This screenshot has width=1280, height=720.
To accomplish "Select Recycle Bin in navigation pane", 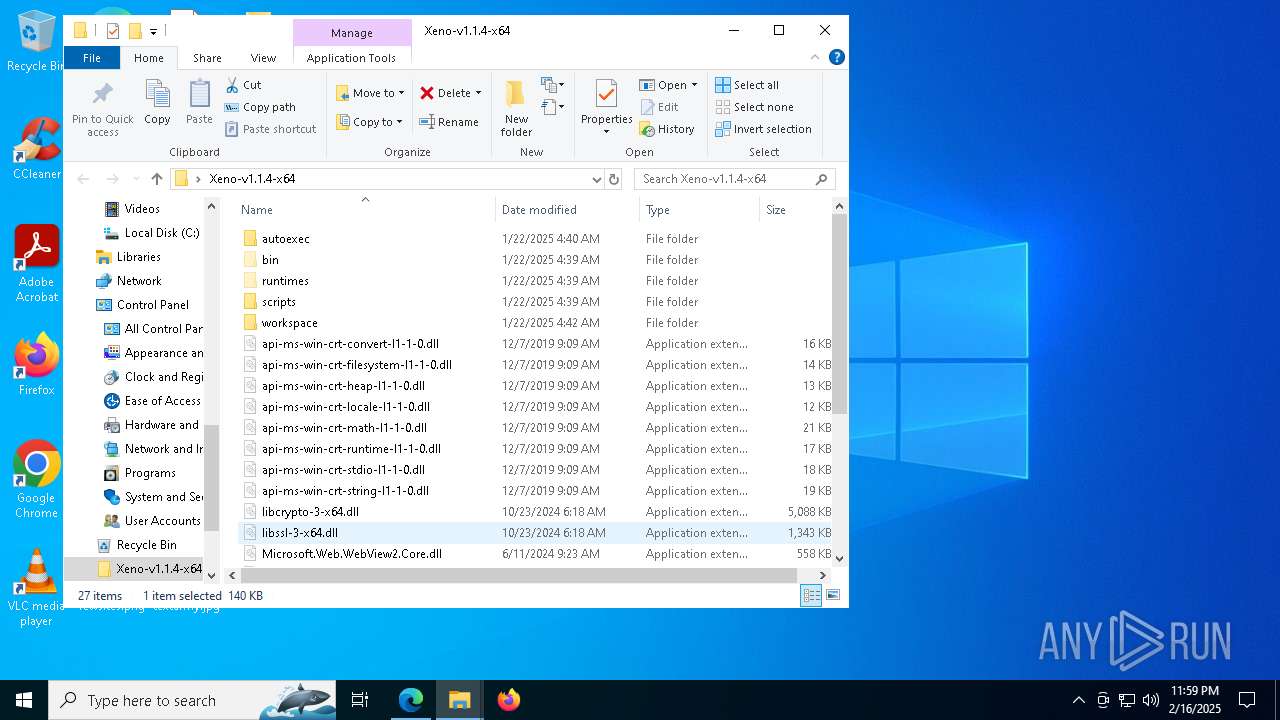I will [146, 545].
